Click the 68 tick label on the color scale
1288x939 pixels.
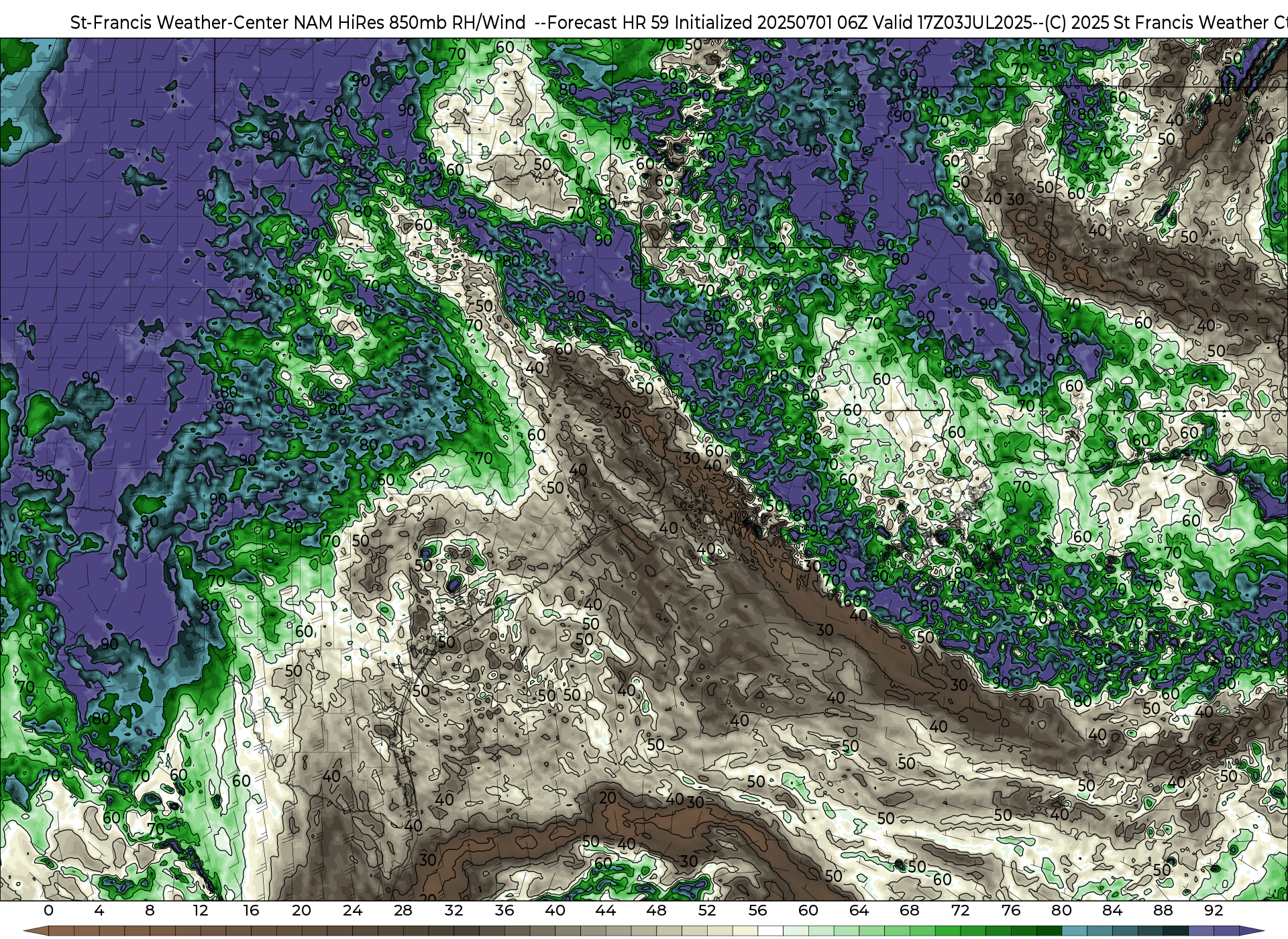coord(910,911)
